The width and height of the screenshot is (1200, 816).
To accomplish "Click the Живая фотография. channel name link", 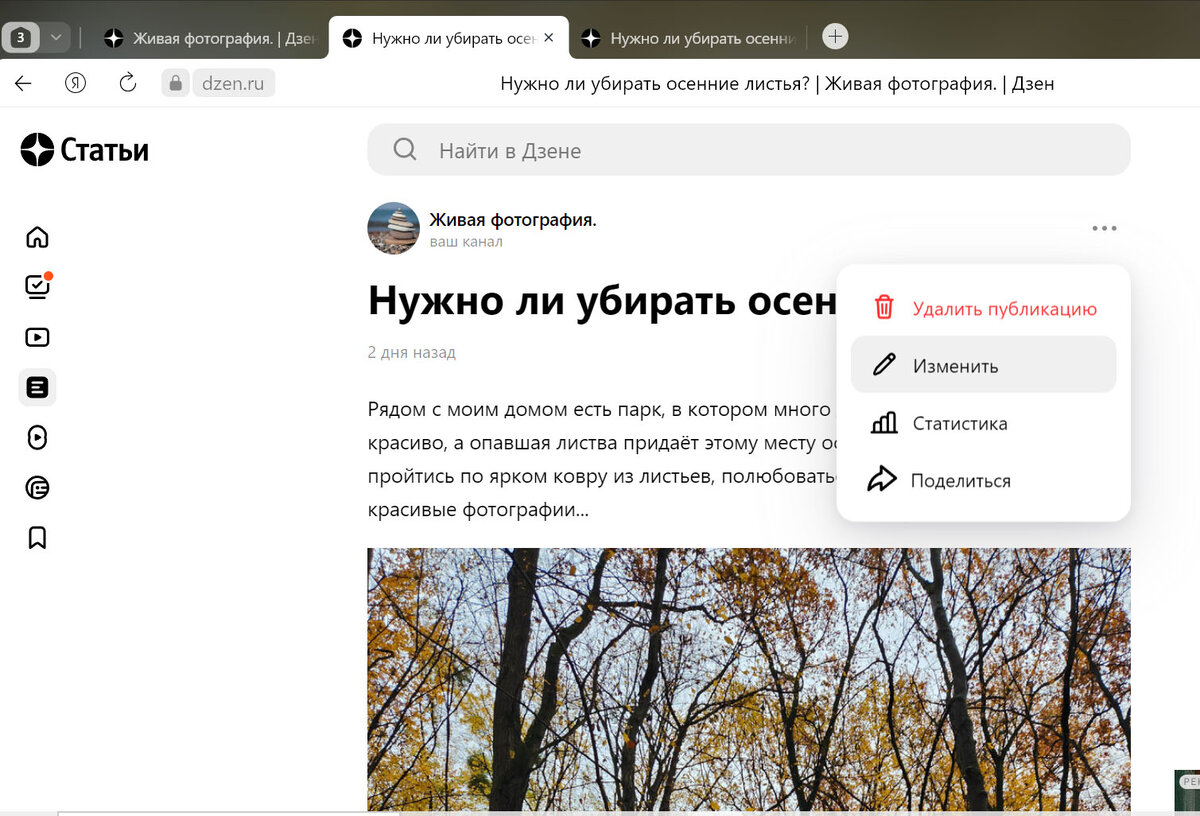I will pyautogui.click(x=513, y=220).
